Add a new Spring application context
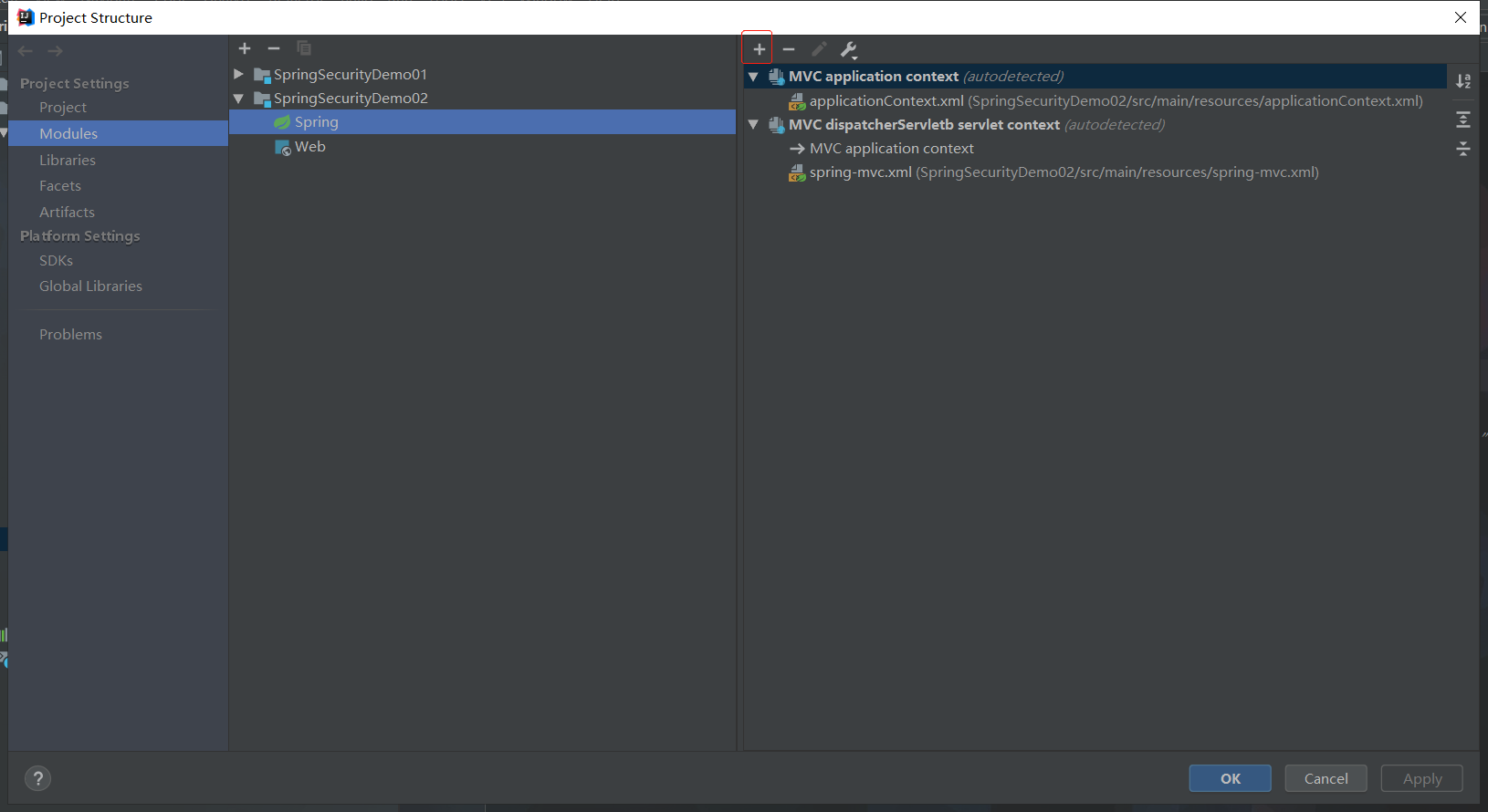 coord(759,49)
